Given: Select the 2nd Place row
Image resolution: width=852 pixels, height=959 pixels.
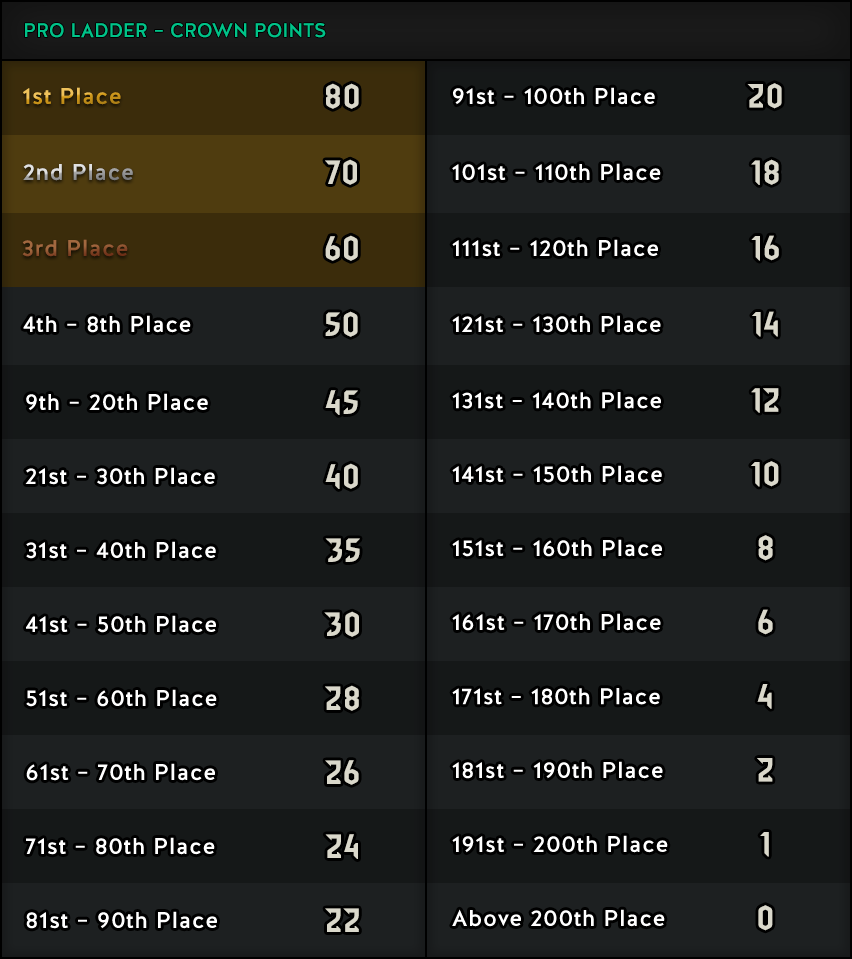Looking at the screenshot, I should click(213, 174).
